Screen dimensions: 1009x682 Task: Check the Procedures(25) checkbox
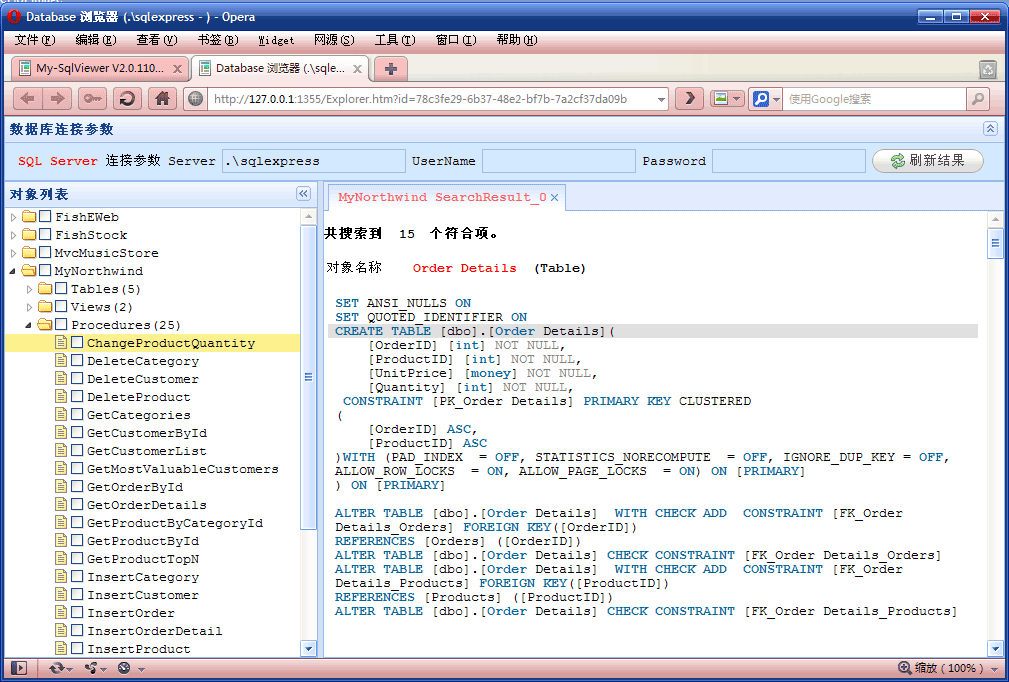tap(61, 325)
